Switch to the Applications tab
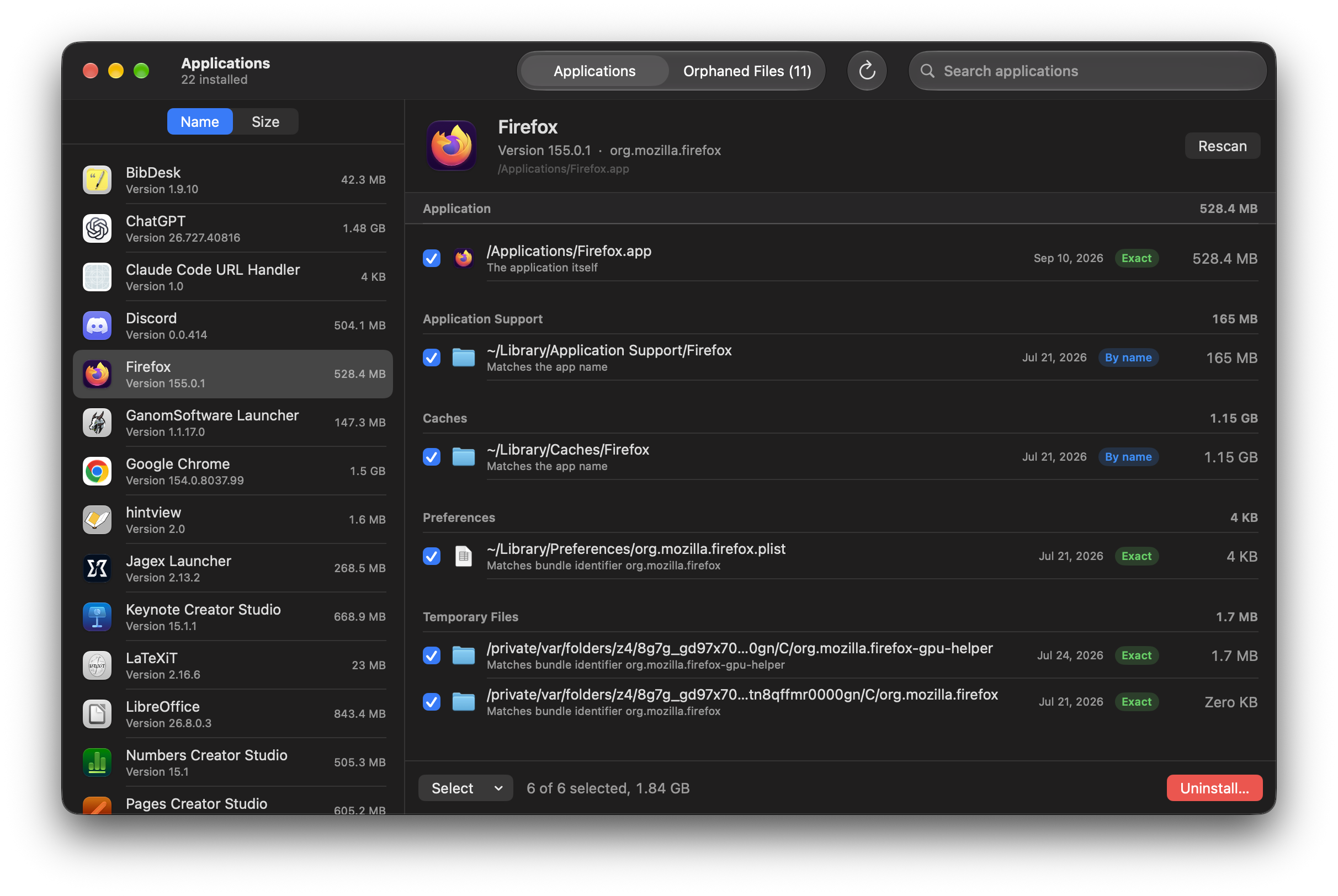 594,71
